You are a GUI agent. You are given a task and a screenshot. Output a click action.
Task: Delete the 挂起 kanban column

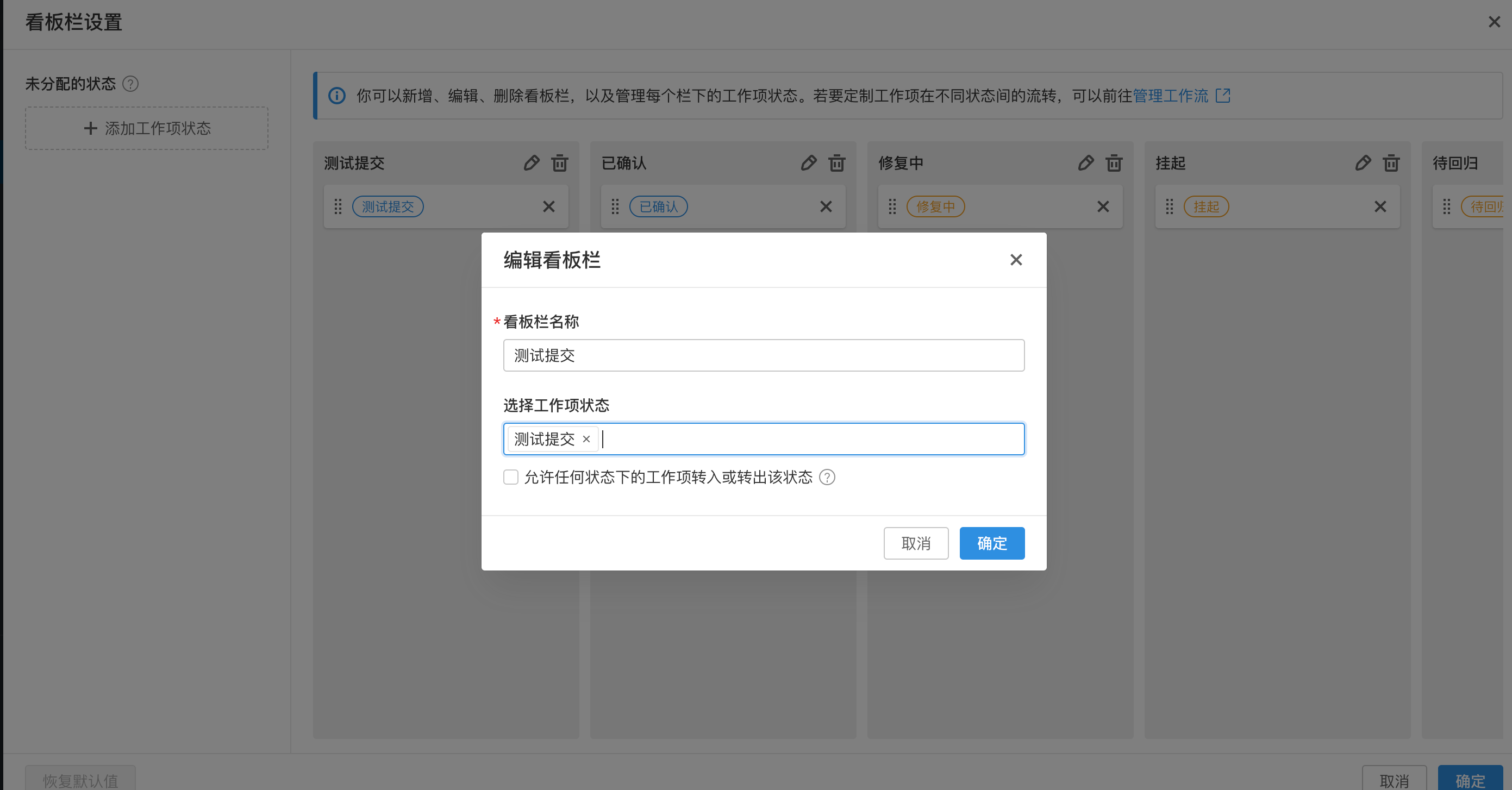click(1390, 163)
